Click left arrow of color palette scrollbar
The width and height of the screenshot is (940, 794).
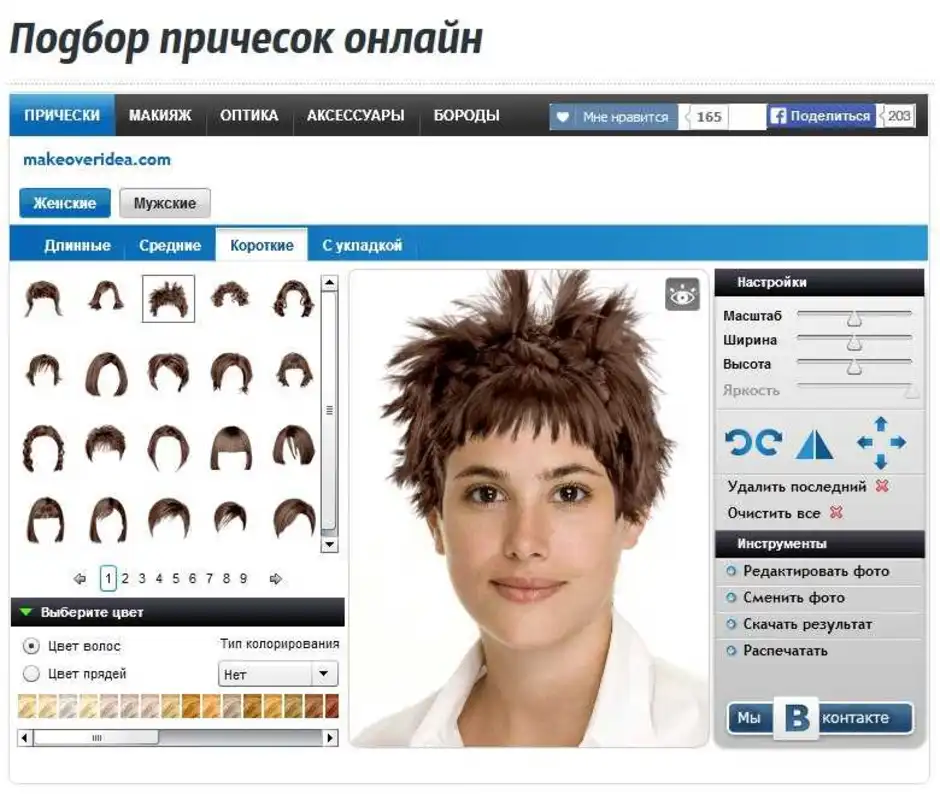click(x=25, y=738)
